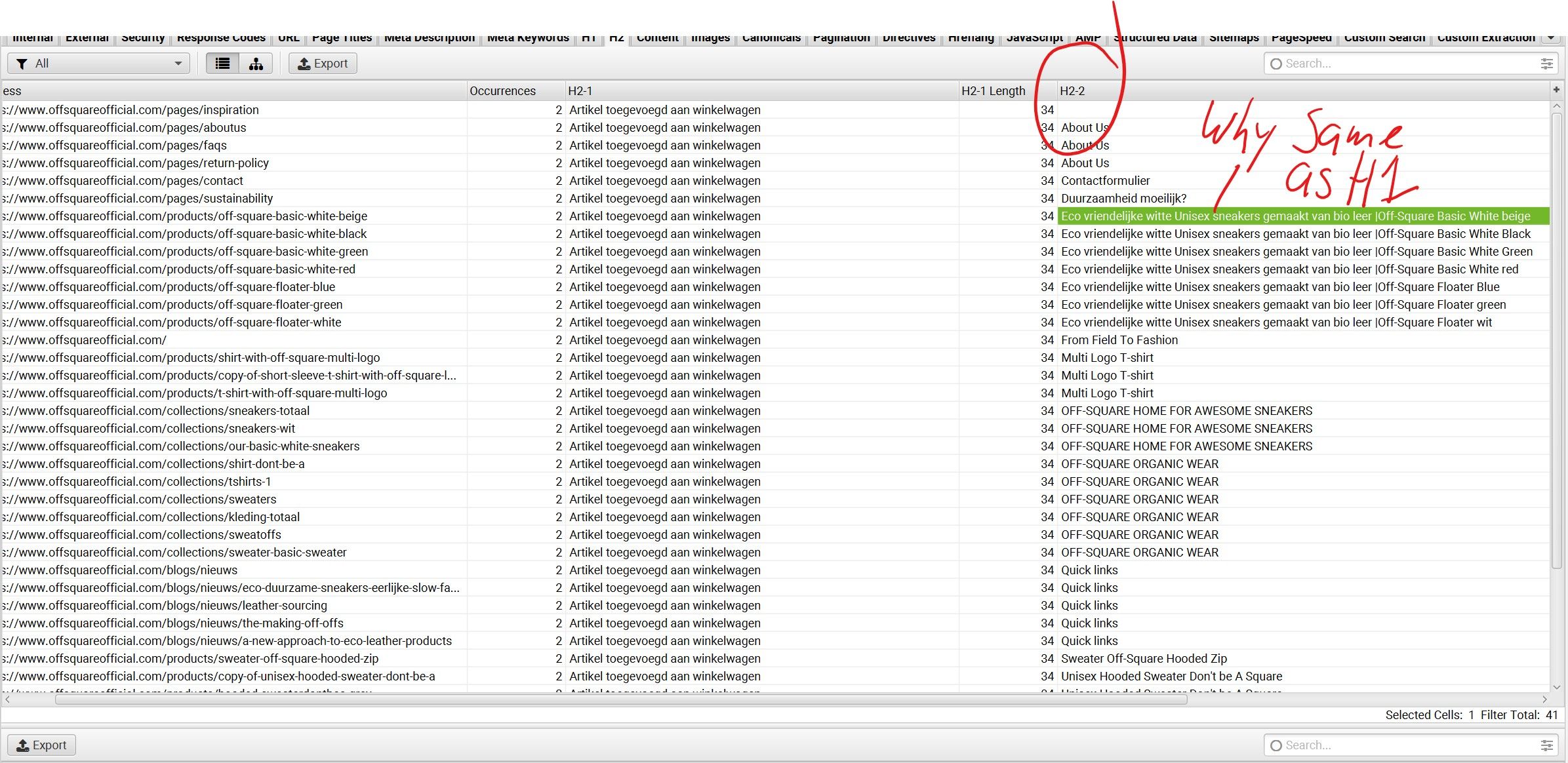The image size is (1568, 763).
Task: Open the Page Titles tab
Action: [x=342, y=38]
